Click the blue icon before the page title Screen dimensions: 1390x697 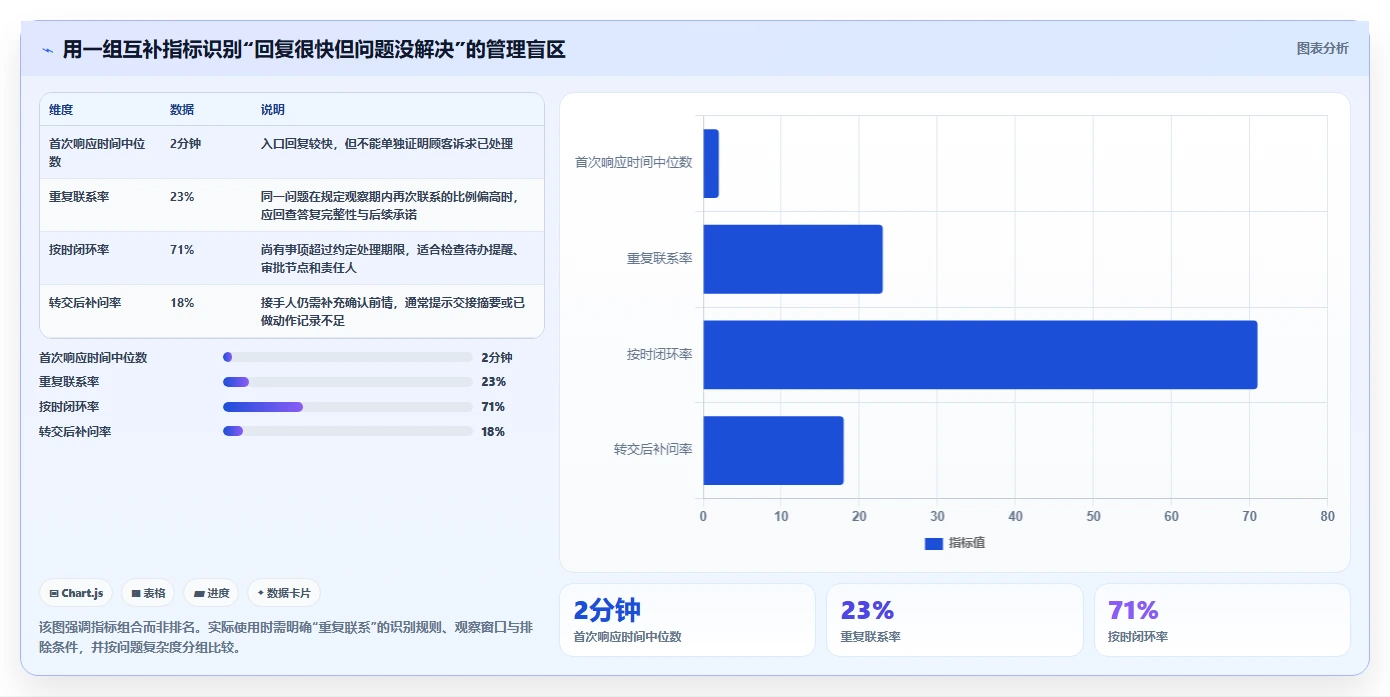pos(47,50)
